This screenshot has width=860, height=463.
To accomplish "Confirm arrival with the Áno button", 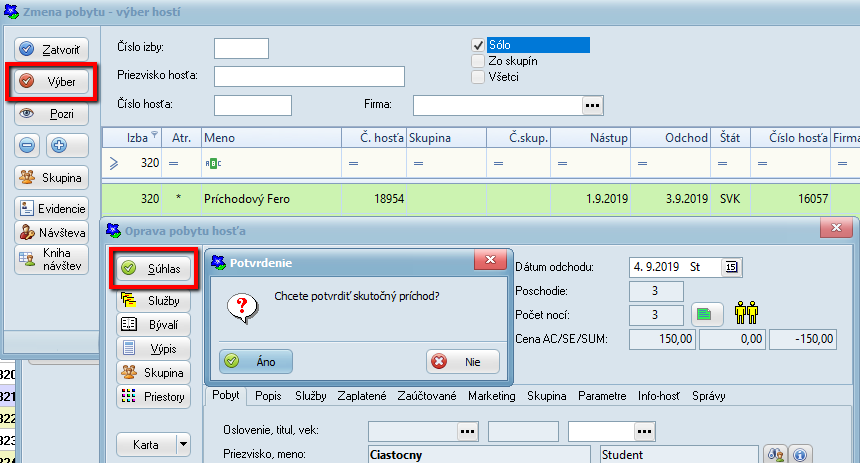I will coord(255,361).
